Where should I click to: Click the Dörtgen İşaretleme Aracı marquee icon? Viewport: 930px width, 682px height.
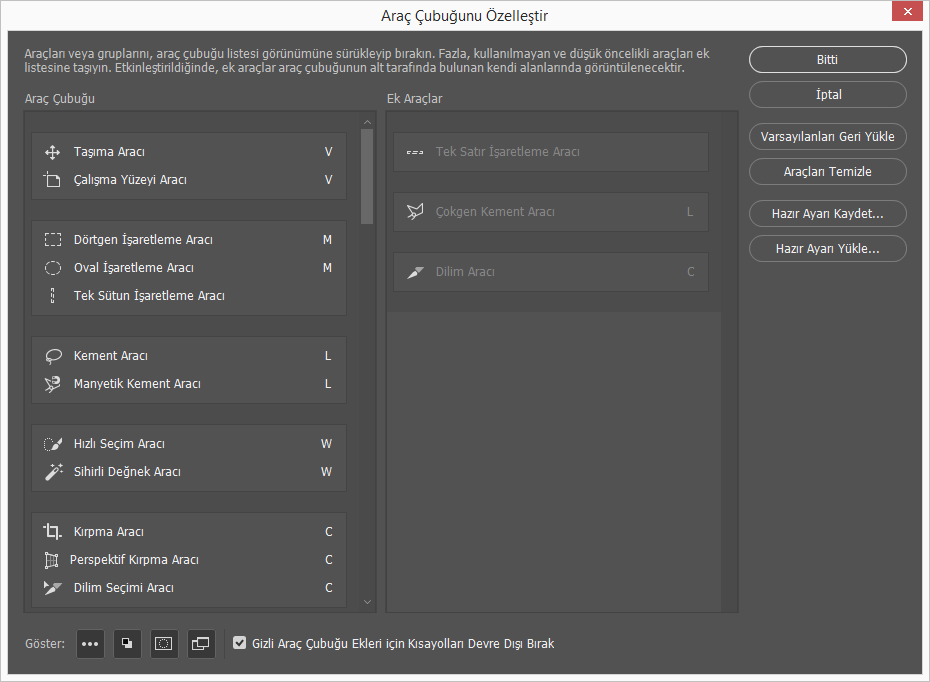click(x=53, y=240)
